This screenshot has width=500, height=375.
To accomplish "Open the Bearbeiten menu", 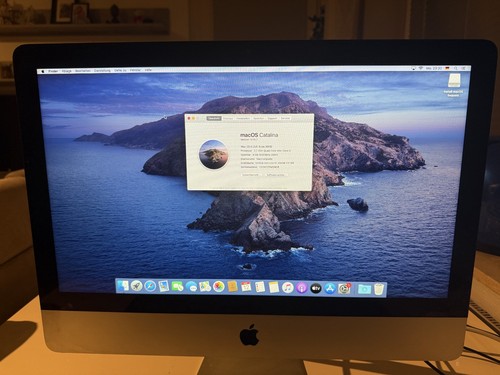I will point(83,71).
